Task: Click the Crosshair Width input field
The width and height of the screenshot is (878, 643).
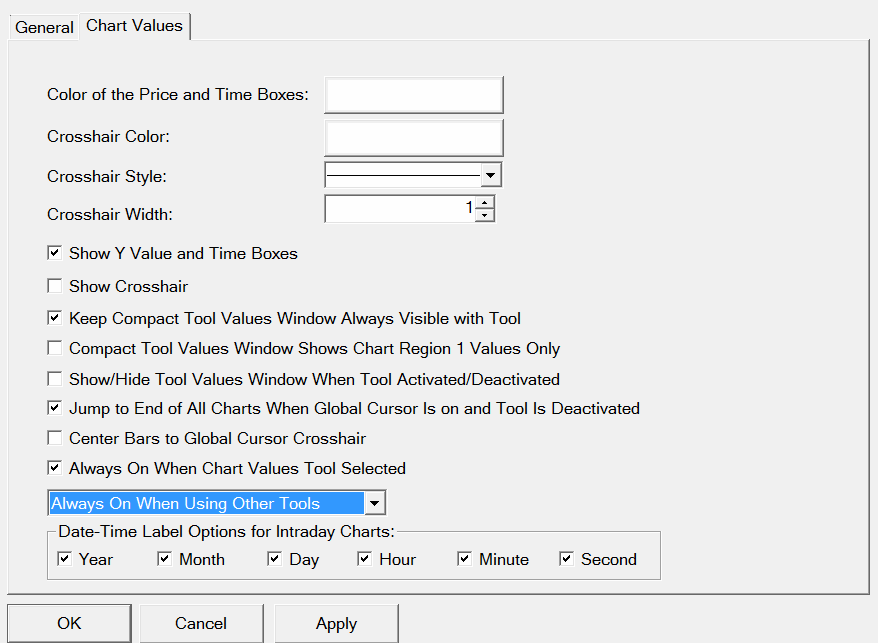Action: click(400, 209)
